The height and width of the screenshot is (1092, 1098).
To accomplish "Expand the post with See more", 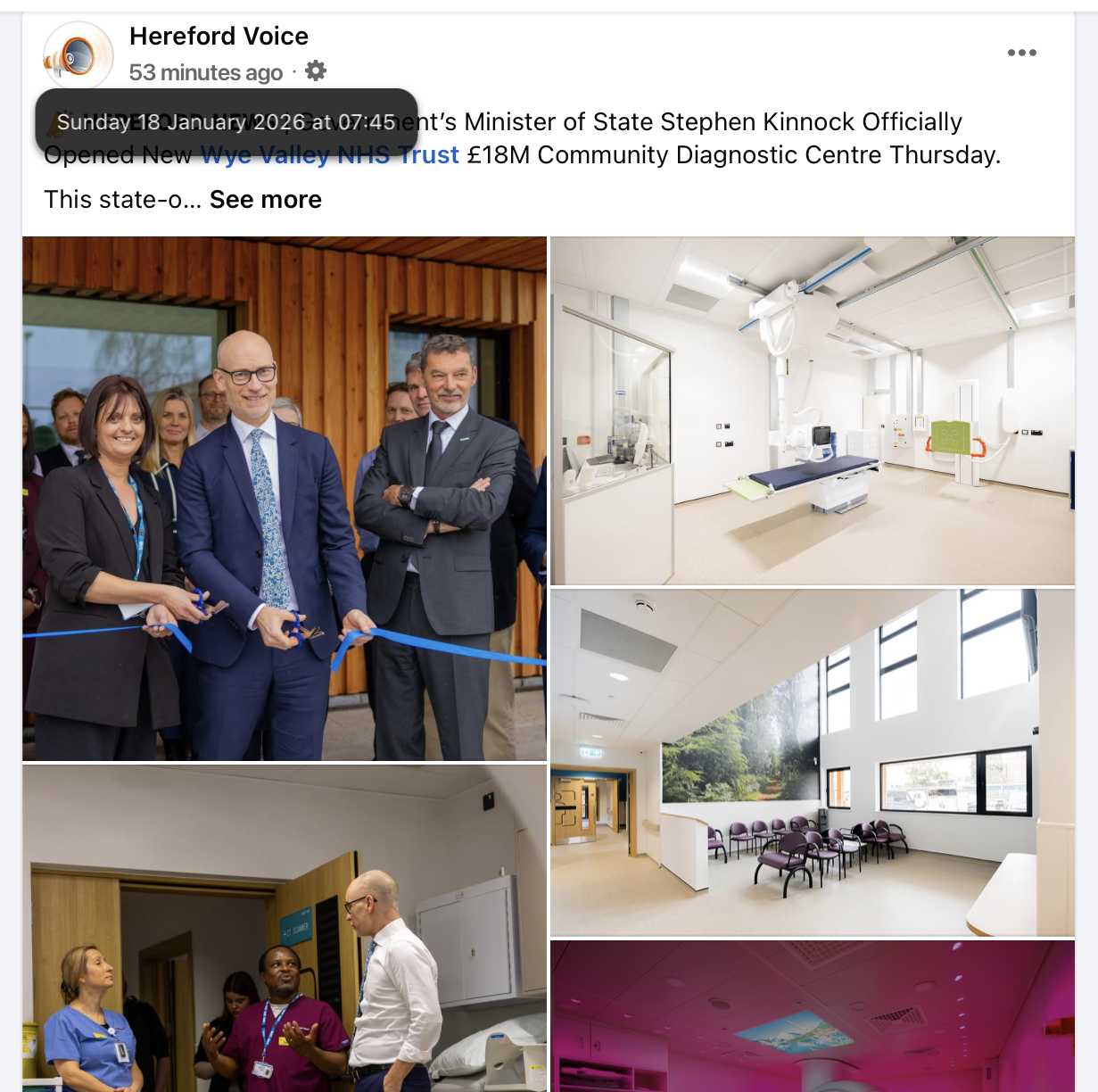I will coord(266,200).
